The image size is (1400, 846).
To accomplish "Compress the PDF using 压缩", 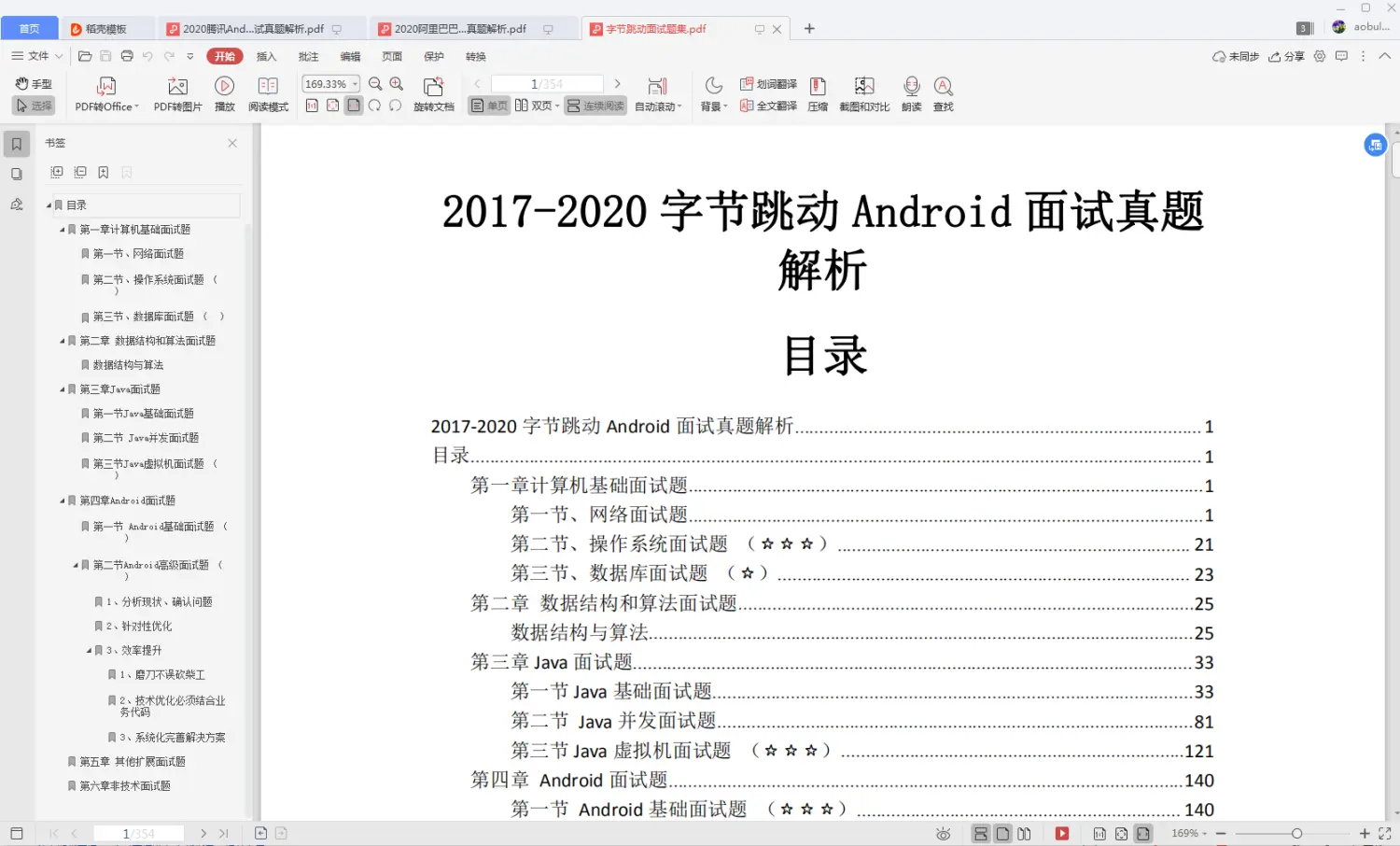I will tap(818, 92).
